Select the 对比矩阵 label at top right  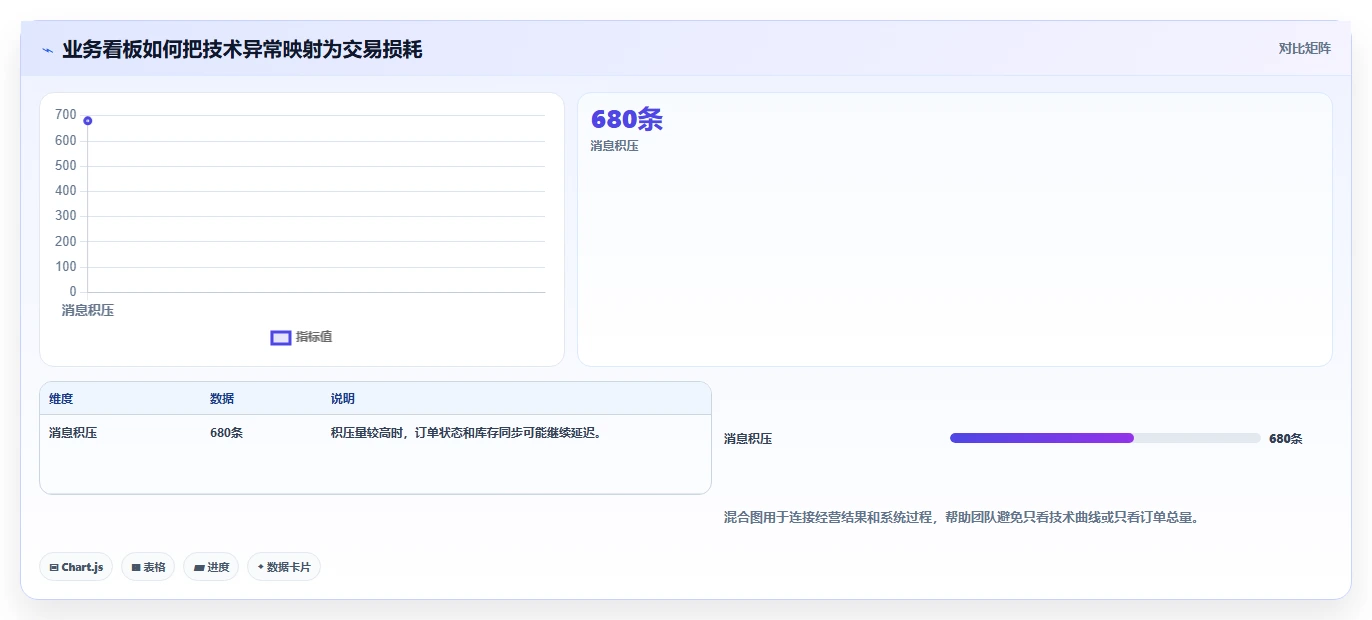click(1305, 48)
